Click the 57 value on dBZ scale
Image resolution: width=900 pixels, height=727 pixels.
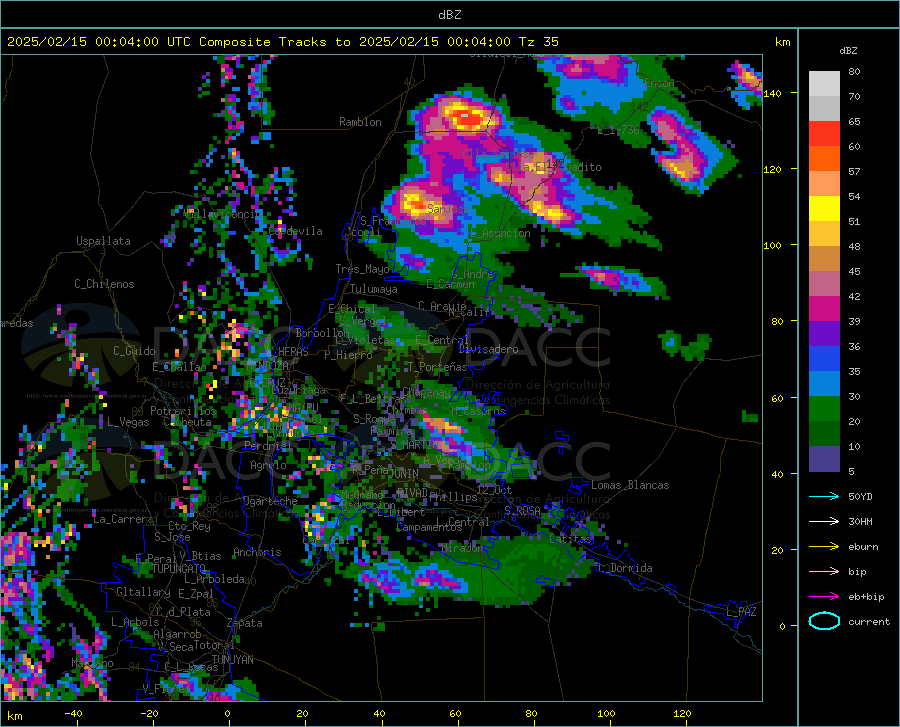pyautogui.click(x=854, y=171)
